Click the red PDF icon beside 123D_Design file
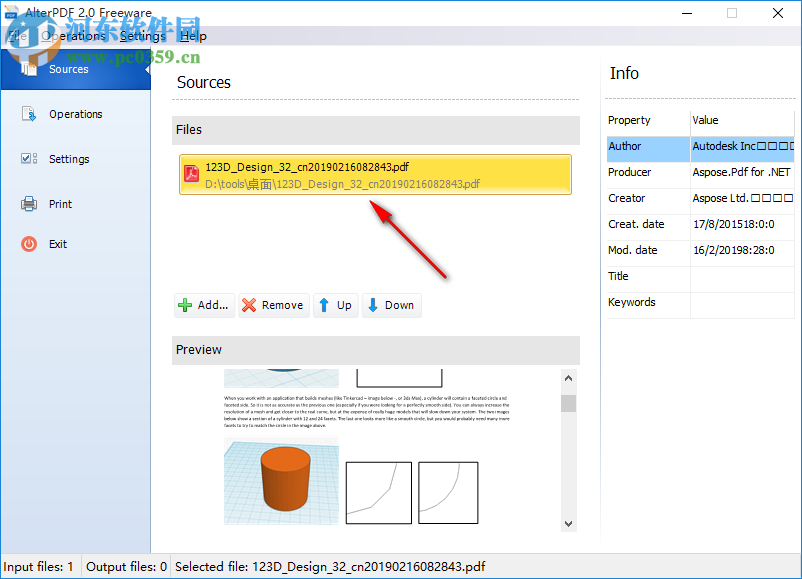 point(190,172)
